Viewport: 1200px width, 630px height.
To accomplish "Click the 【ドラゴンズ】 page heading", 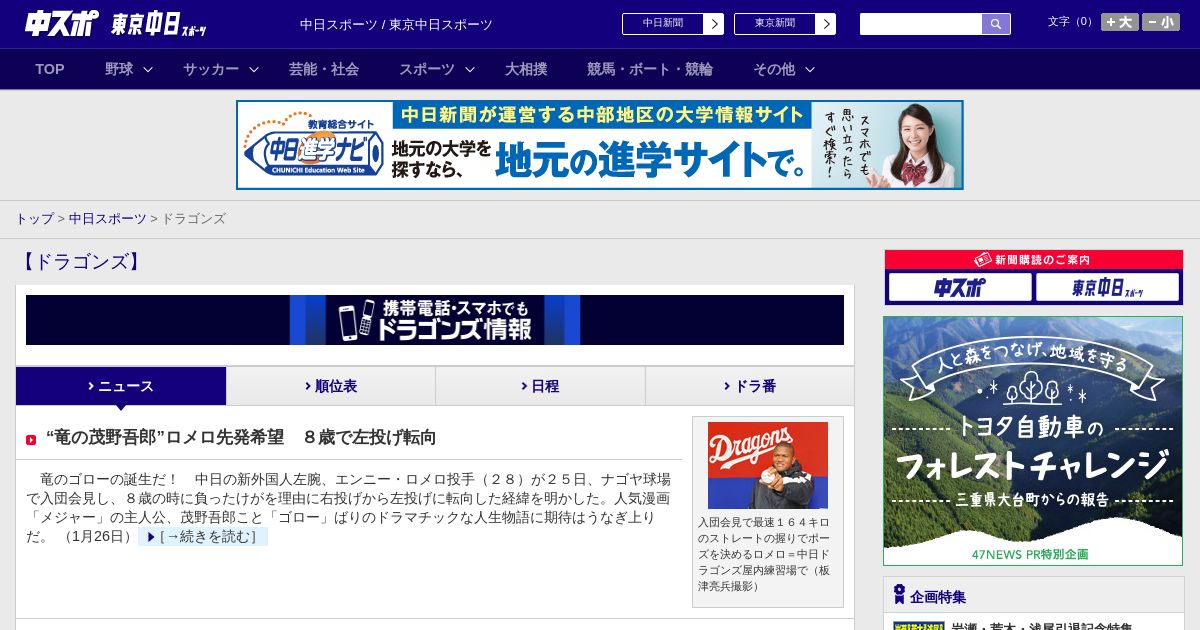I will click(x=82, y=262).
